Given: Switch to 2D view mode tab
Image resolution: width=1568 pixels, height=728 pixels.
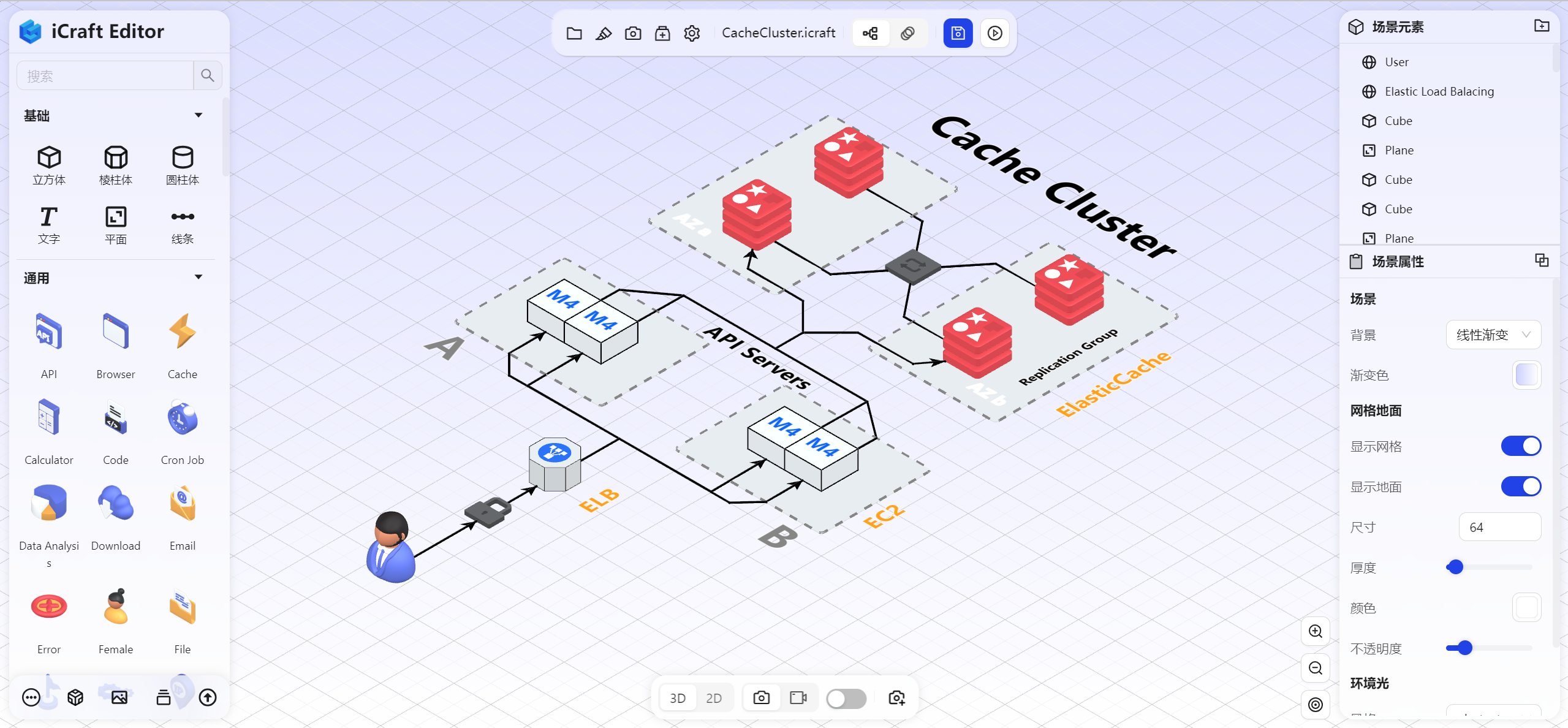Looking at the screenshot, I should coord(715,697).
